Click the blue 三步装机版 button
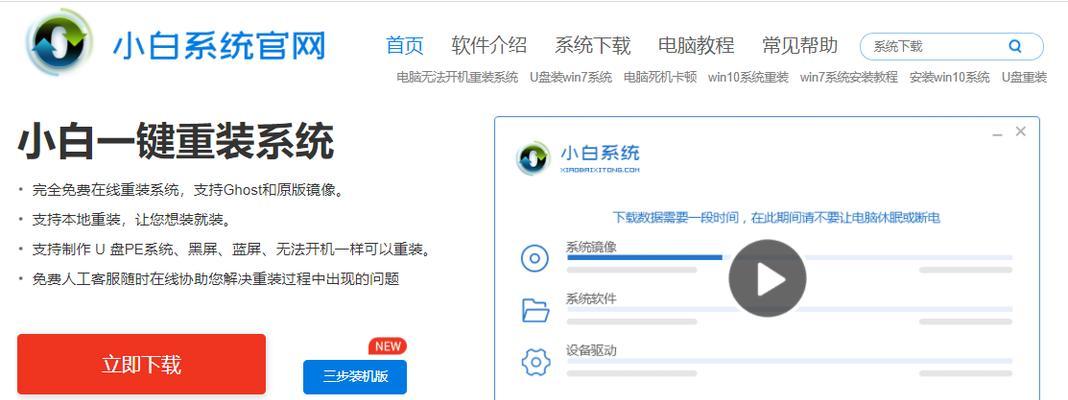The width and height of the screenshot is (1068, 400). pos(355,377)
